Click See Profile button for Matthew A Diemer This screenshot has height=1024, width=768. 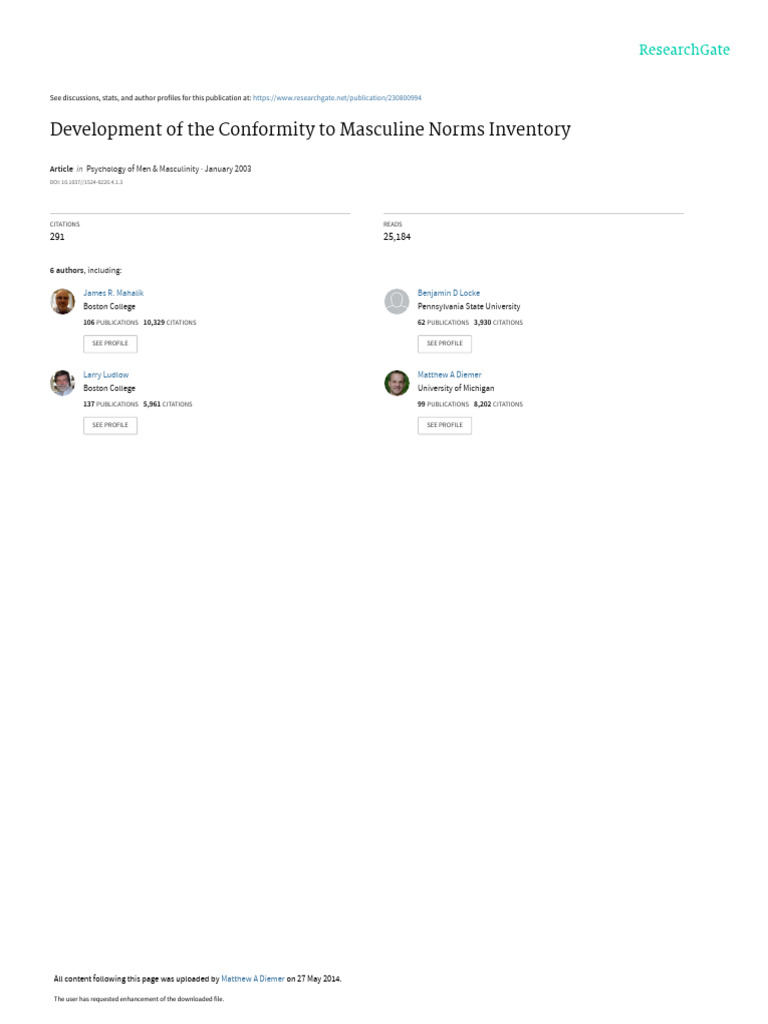(444, 425)
